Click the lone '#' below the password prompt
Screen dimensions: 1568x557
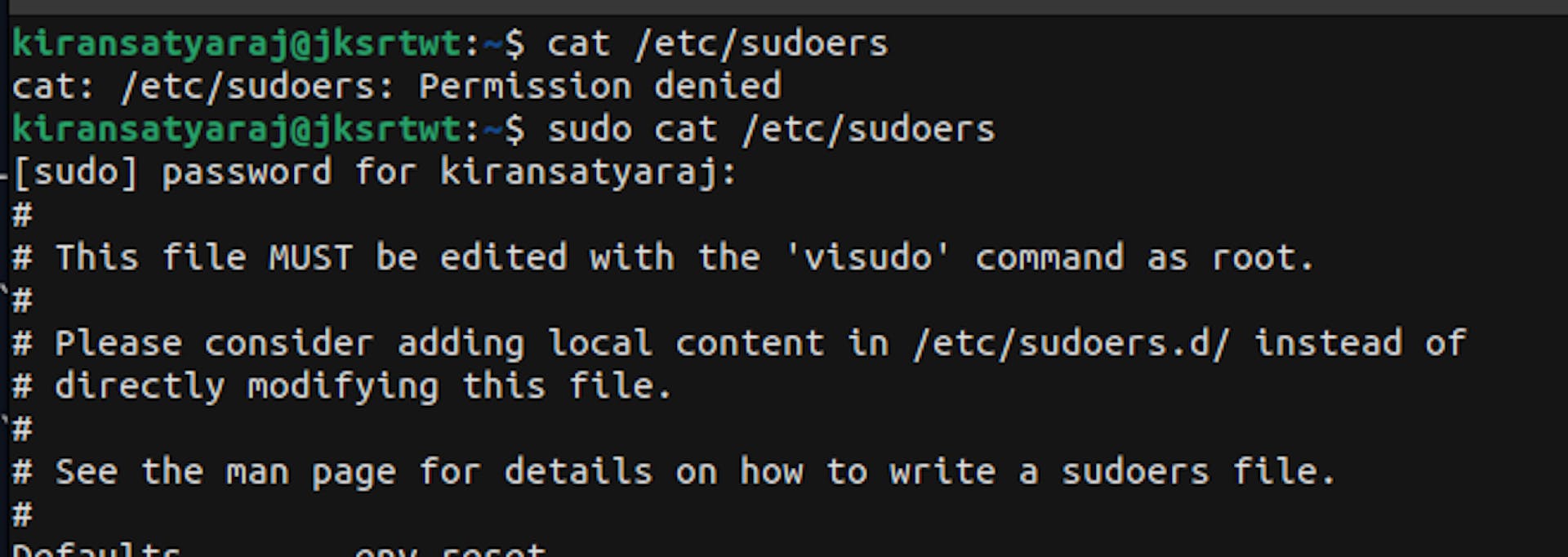(22, 216)
